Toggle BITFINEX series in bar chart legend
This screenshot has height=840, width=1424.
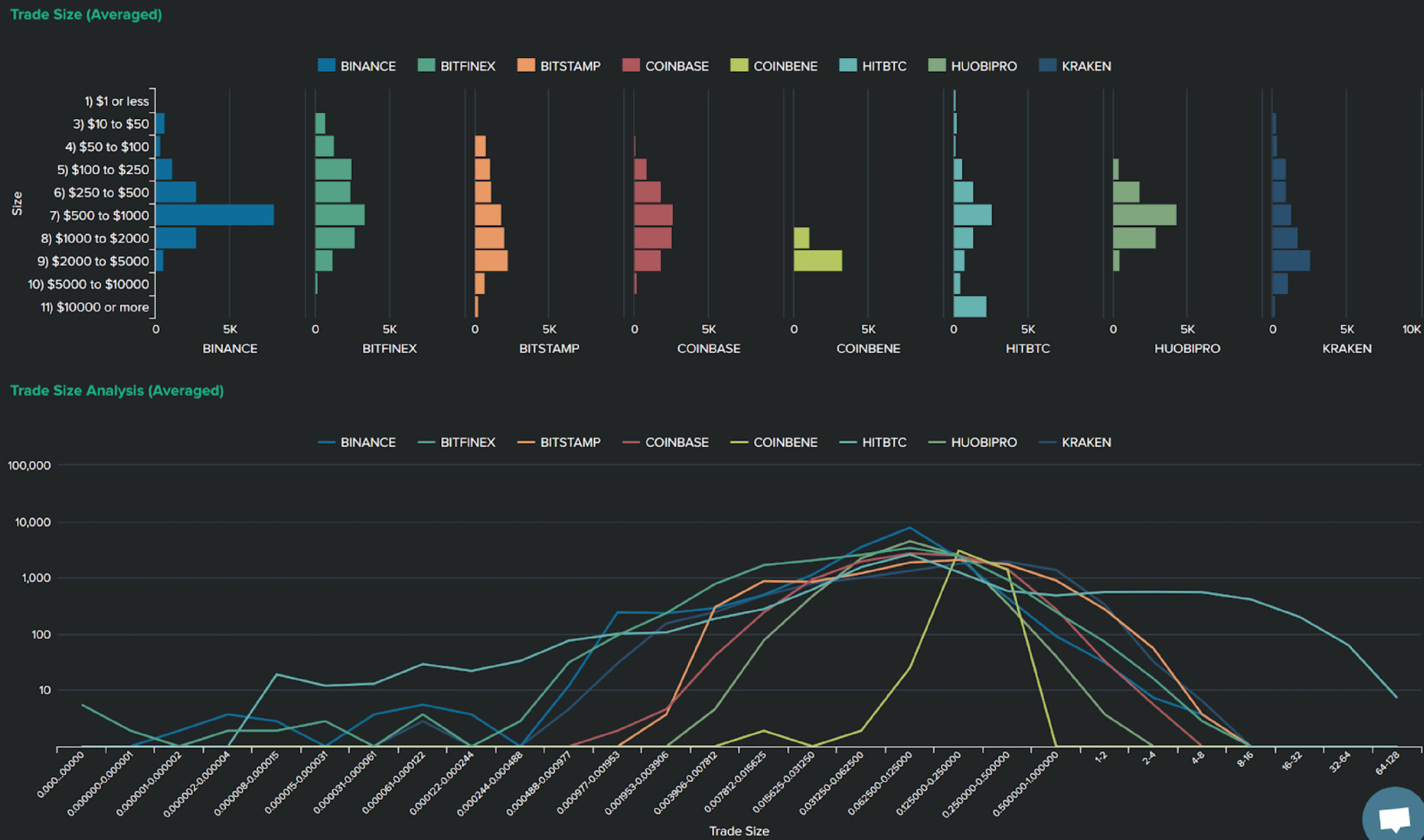456,66
